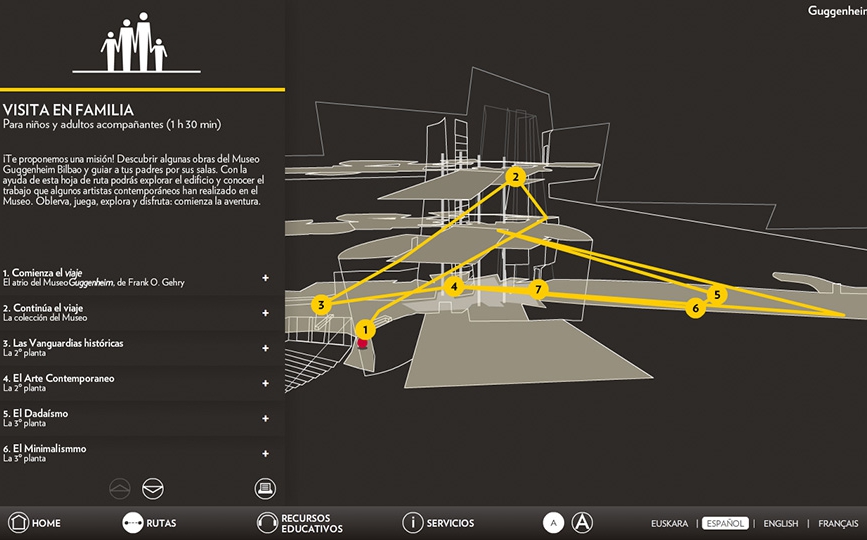The height and width of the screenshot is (540, 867).
Task: Select map stop marker 7
Action: pyautogui.click(x=538, y=289)
